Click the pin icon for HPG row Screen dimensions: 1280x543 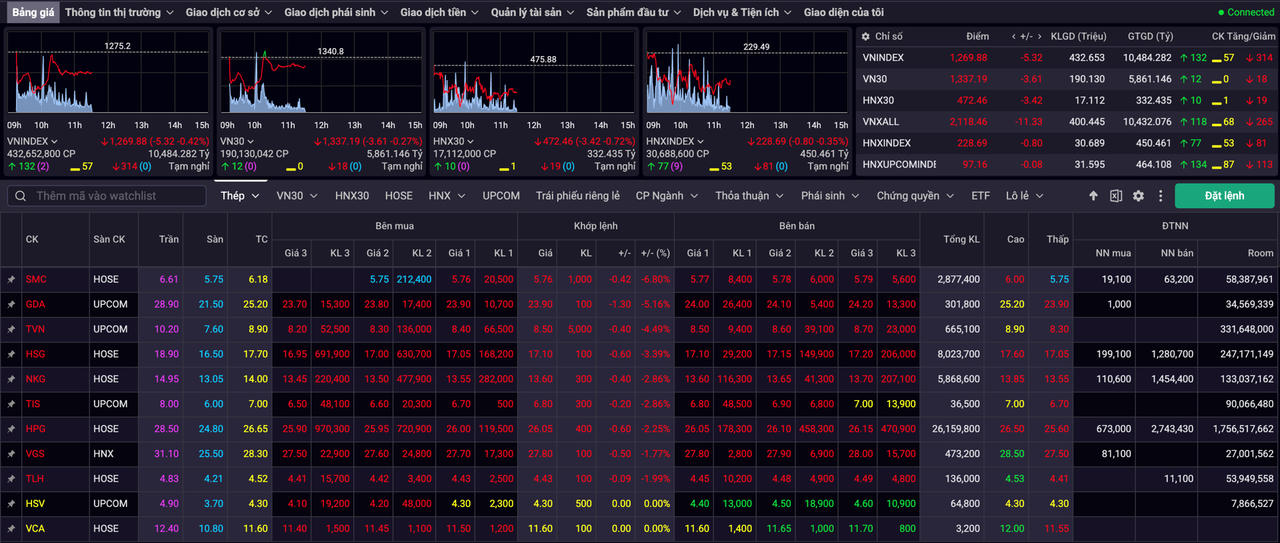[11, 429]
